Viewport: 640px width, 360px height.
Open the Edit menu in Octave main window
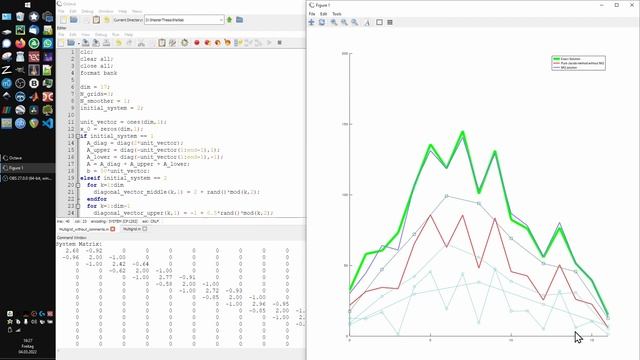click(x=73, y=11)
